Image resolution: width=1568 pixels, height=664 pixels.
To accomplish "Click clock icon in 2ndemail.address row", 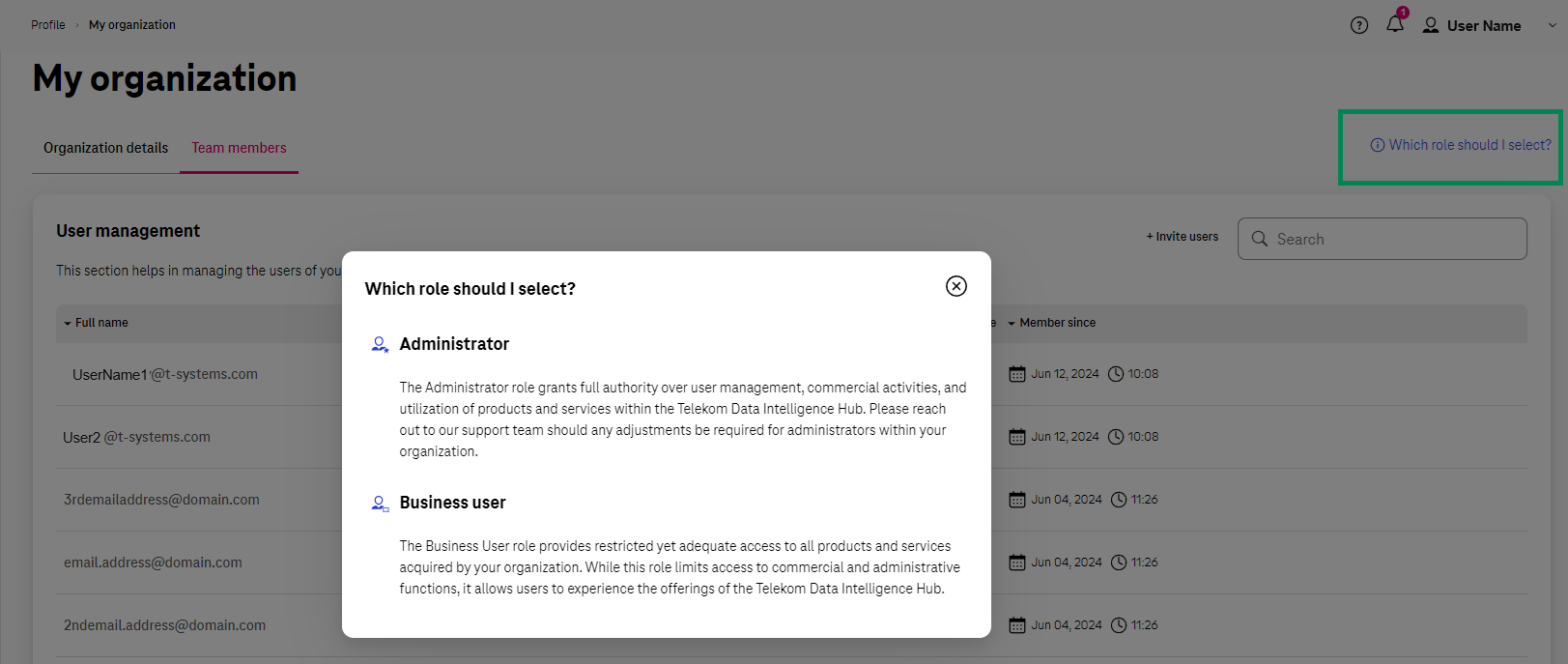I will pos(1119,625).
